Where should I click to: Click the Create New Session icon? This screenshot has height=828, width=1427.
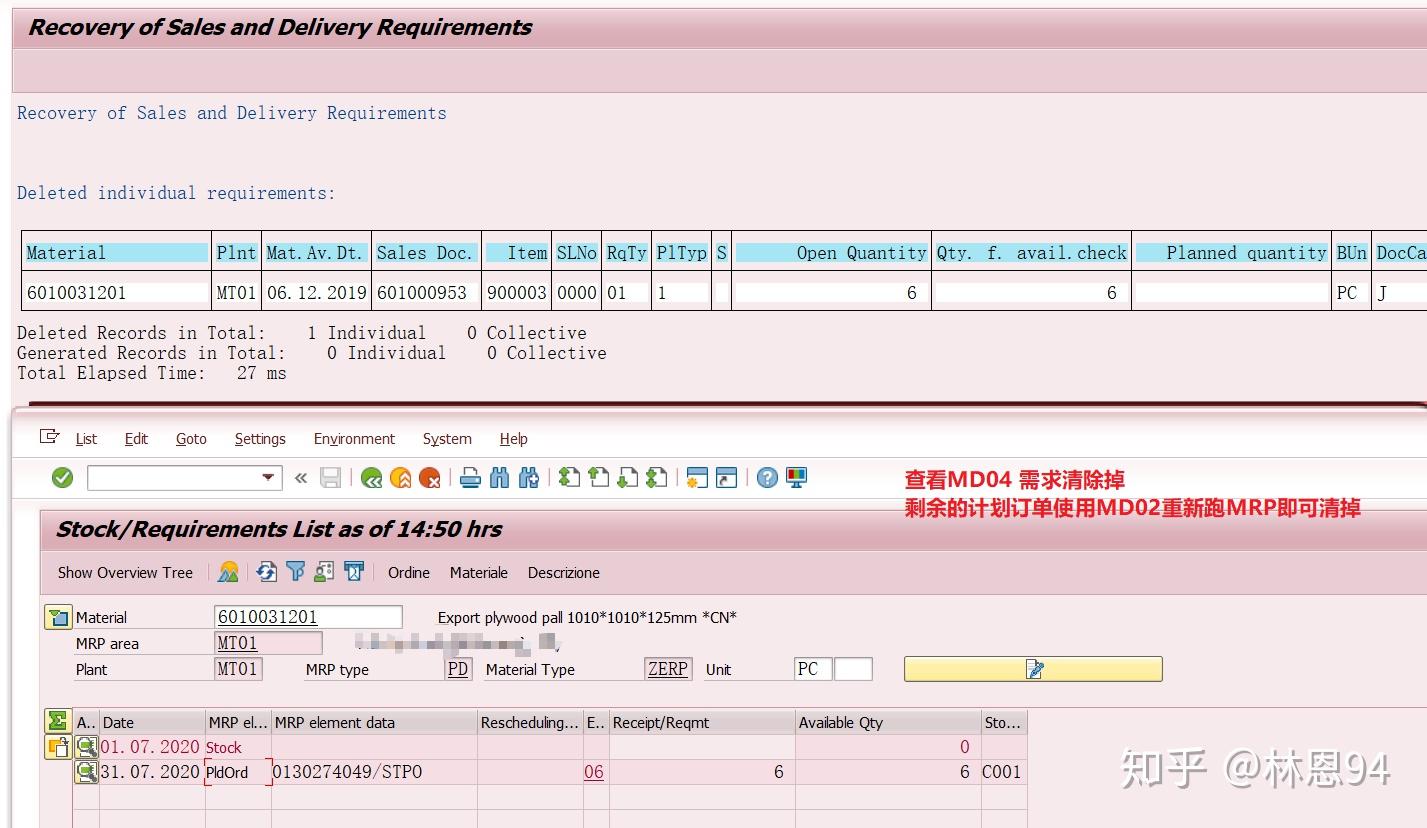pos(700,477)
